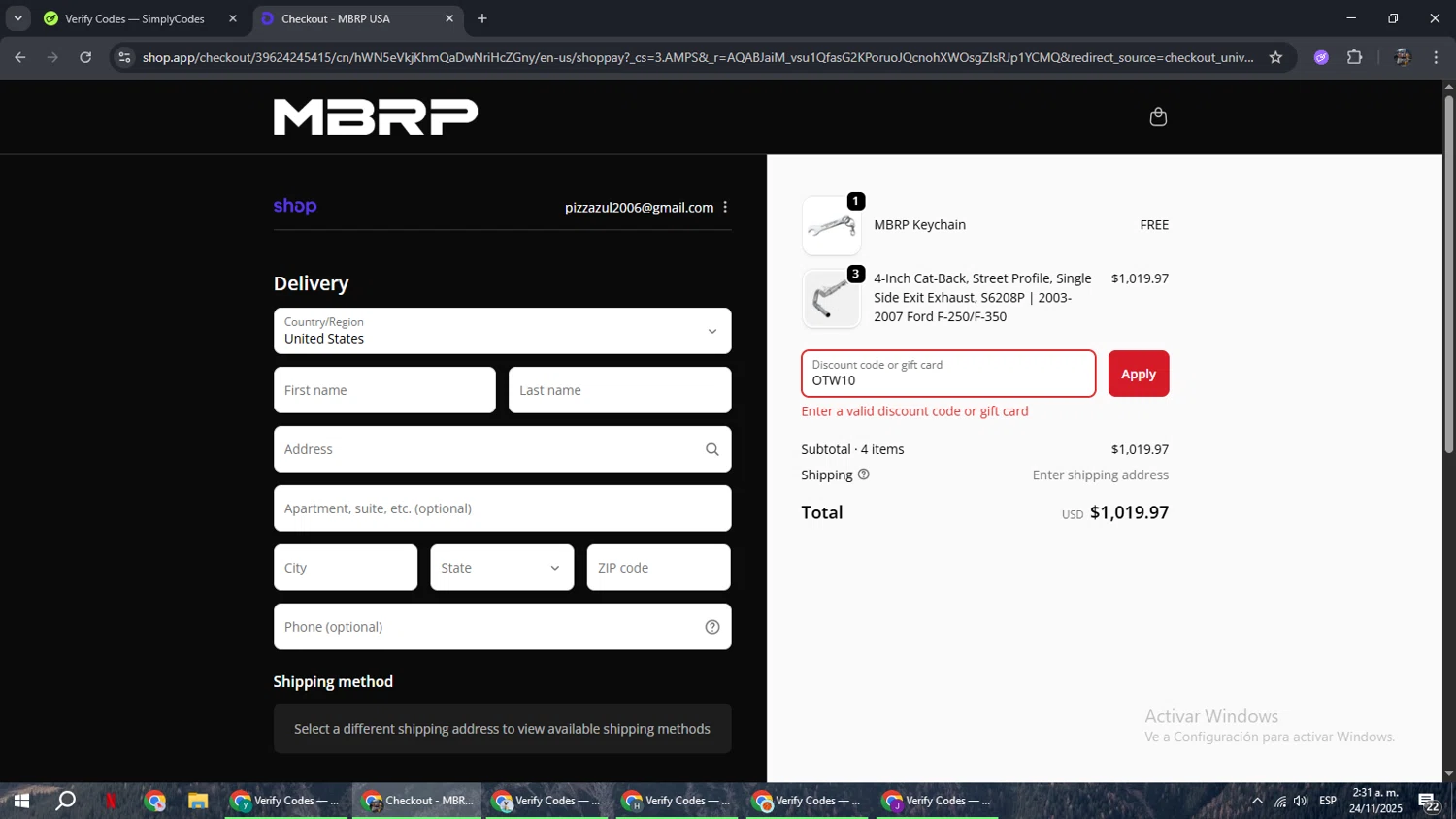The image size is (1456, 819).
Task: Click the Cat-Back exhaust product thumbnail
Action: click(x=831, y=299)
